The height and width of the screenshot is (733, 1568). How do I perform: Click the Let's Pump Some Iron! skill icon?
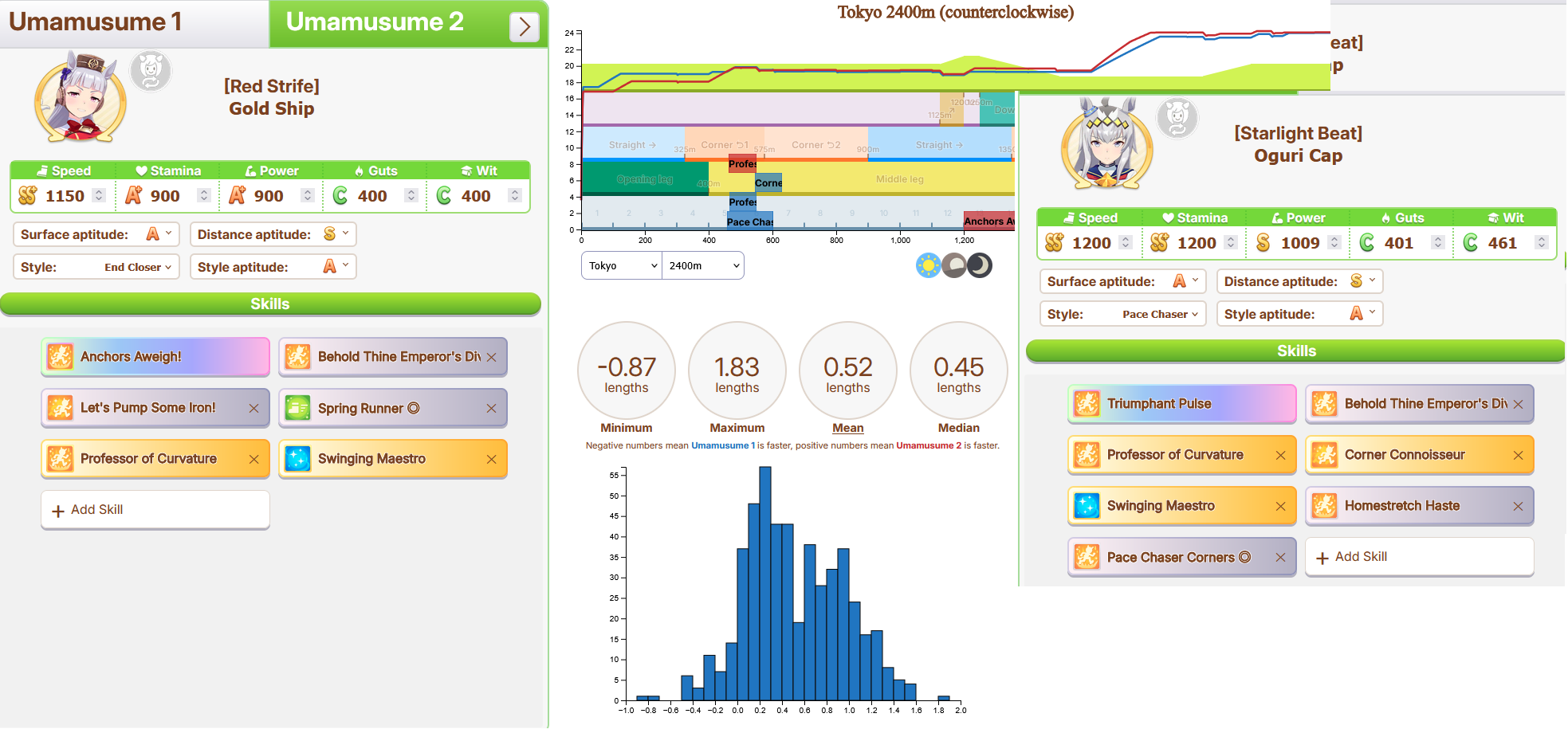click(x=60, y=408)
